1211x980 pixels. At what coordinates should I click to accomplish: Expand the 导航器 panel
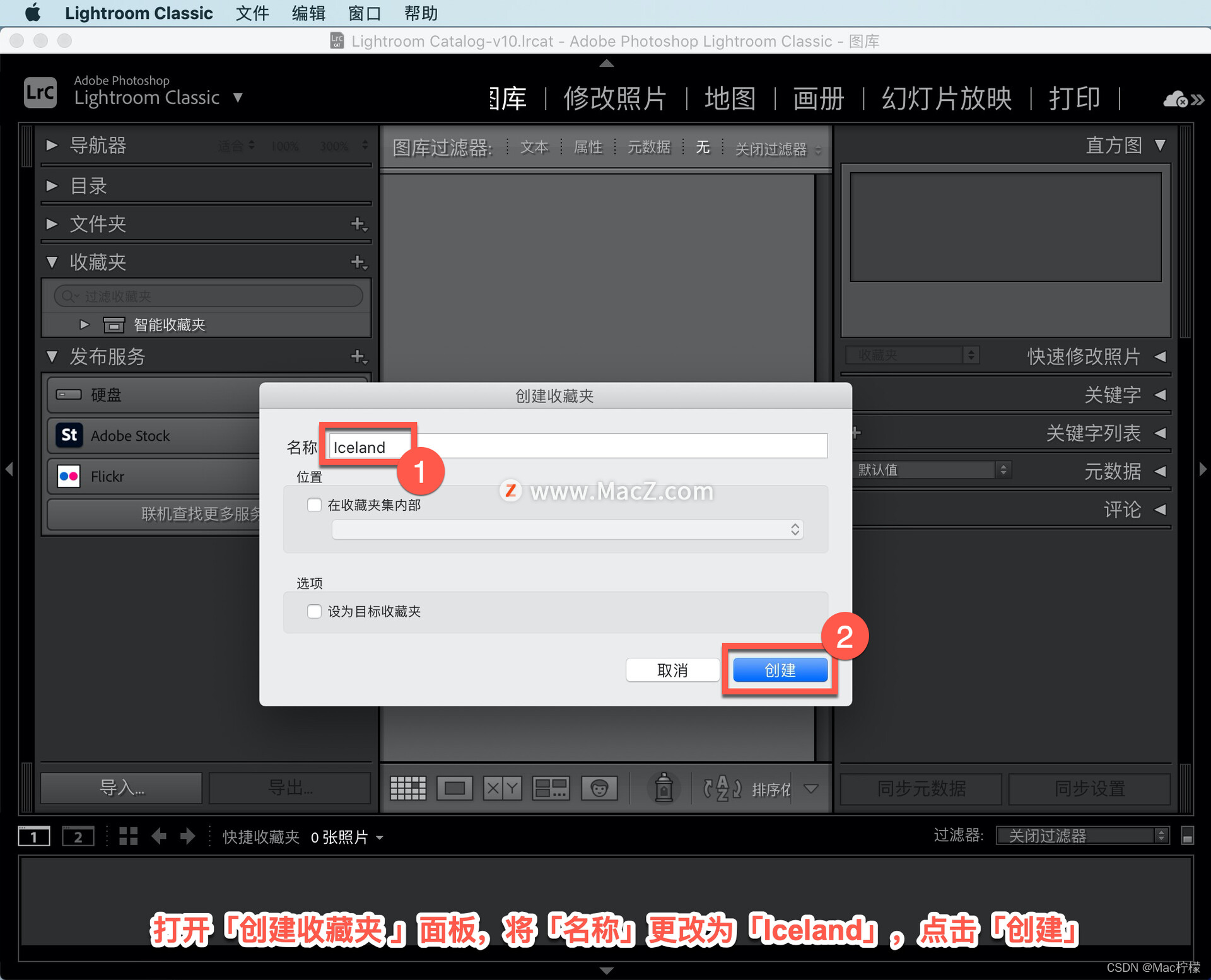(x=52, y=146)
